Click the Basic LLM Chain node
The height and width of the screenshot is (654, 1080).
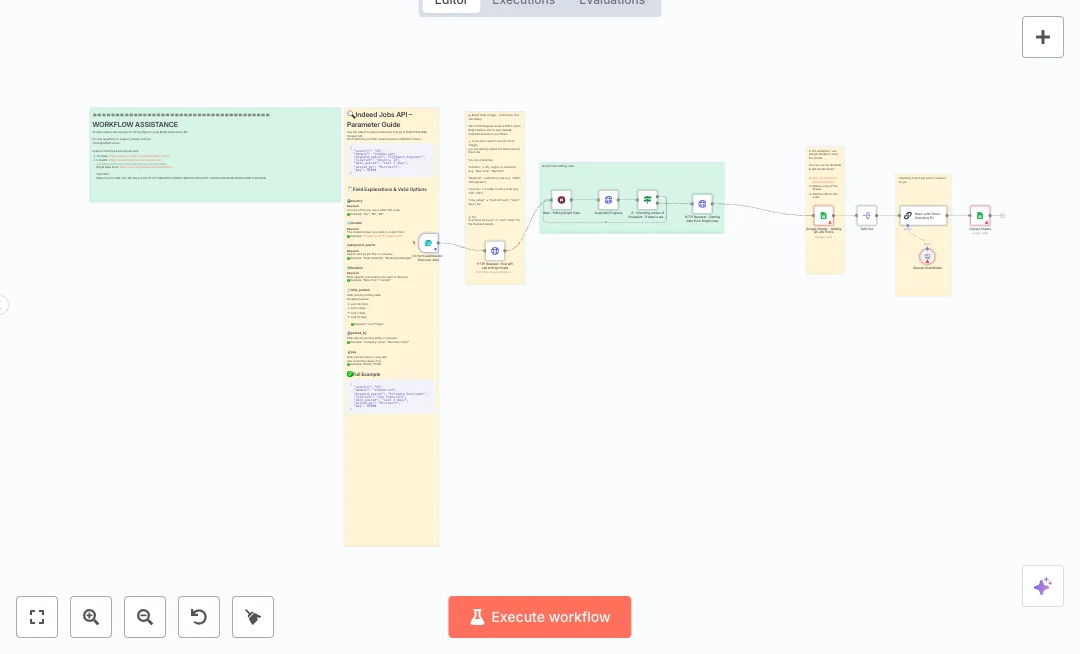pos(921,215)
